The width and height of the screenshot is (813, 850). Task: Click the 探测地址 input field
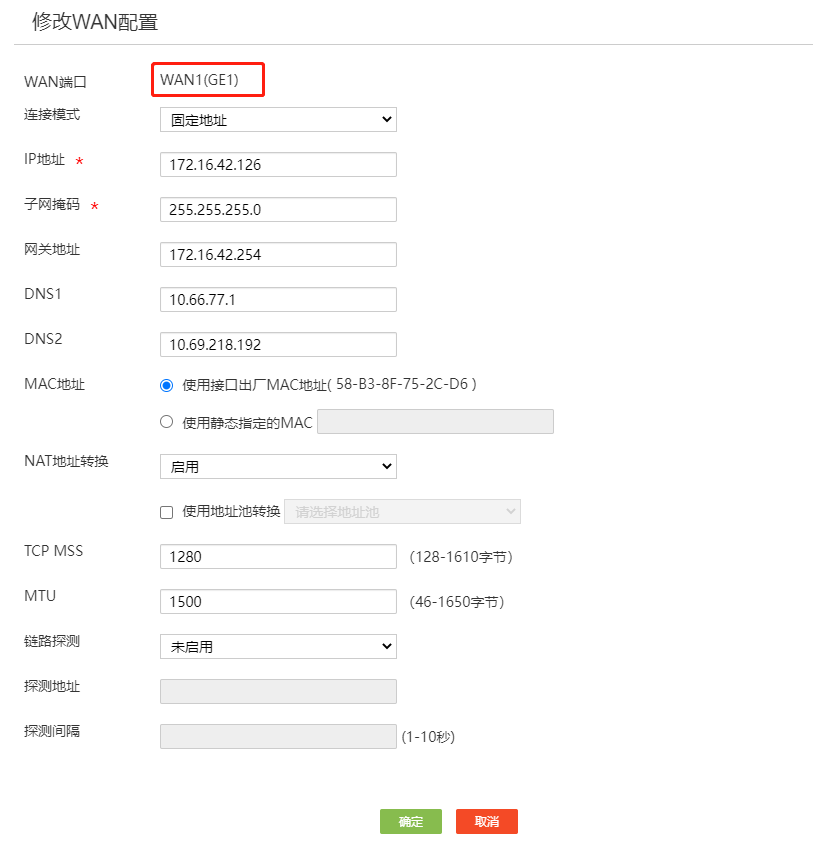278,691
